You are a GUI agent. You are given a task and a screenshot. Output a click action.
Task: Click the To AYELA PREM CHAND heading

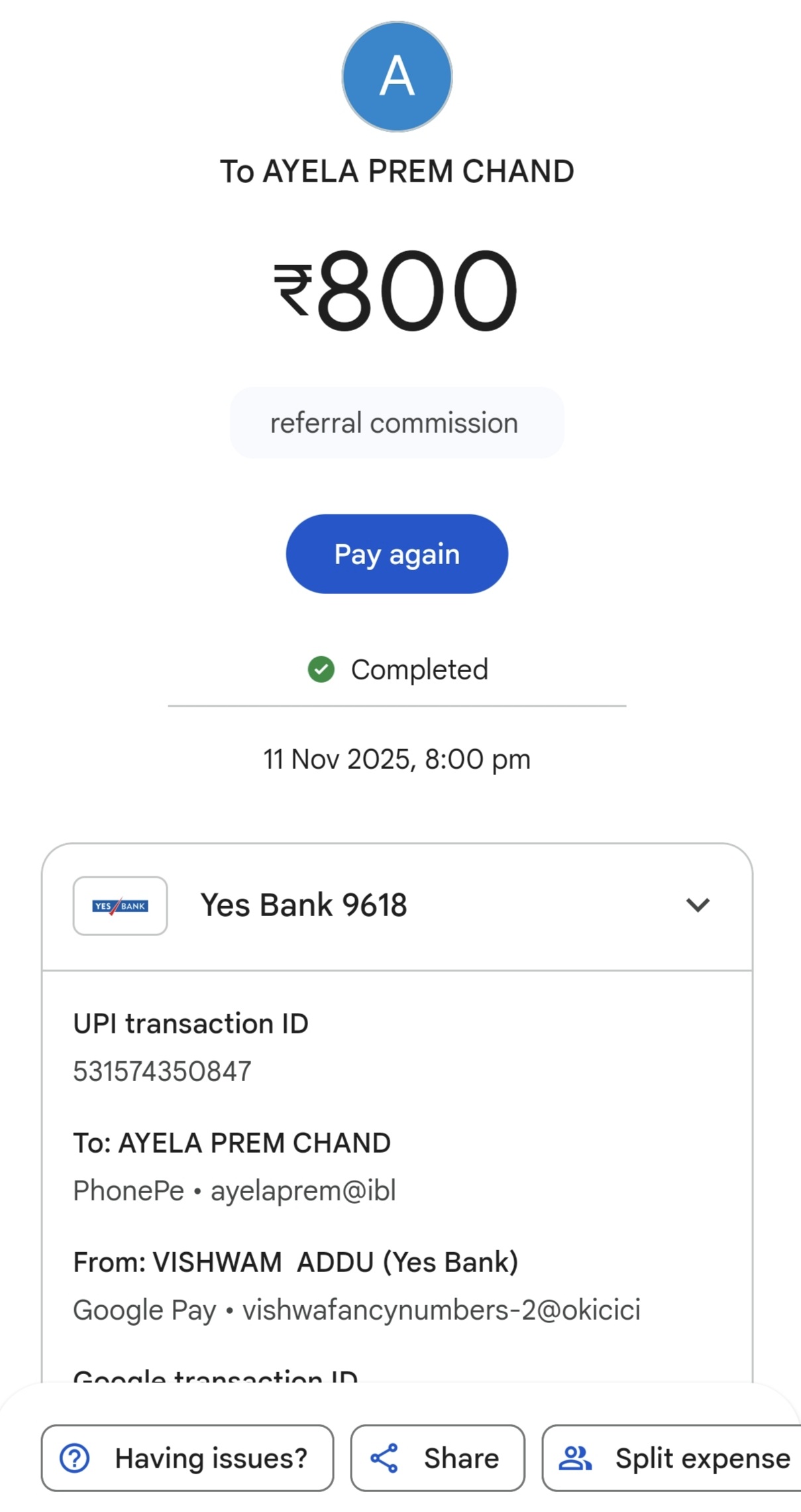(x=397, y=171)
